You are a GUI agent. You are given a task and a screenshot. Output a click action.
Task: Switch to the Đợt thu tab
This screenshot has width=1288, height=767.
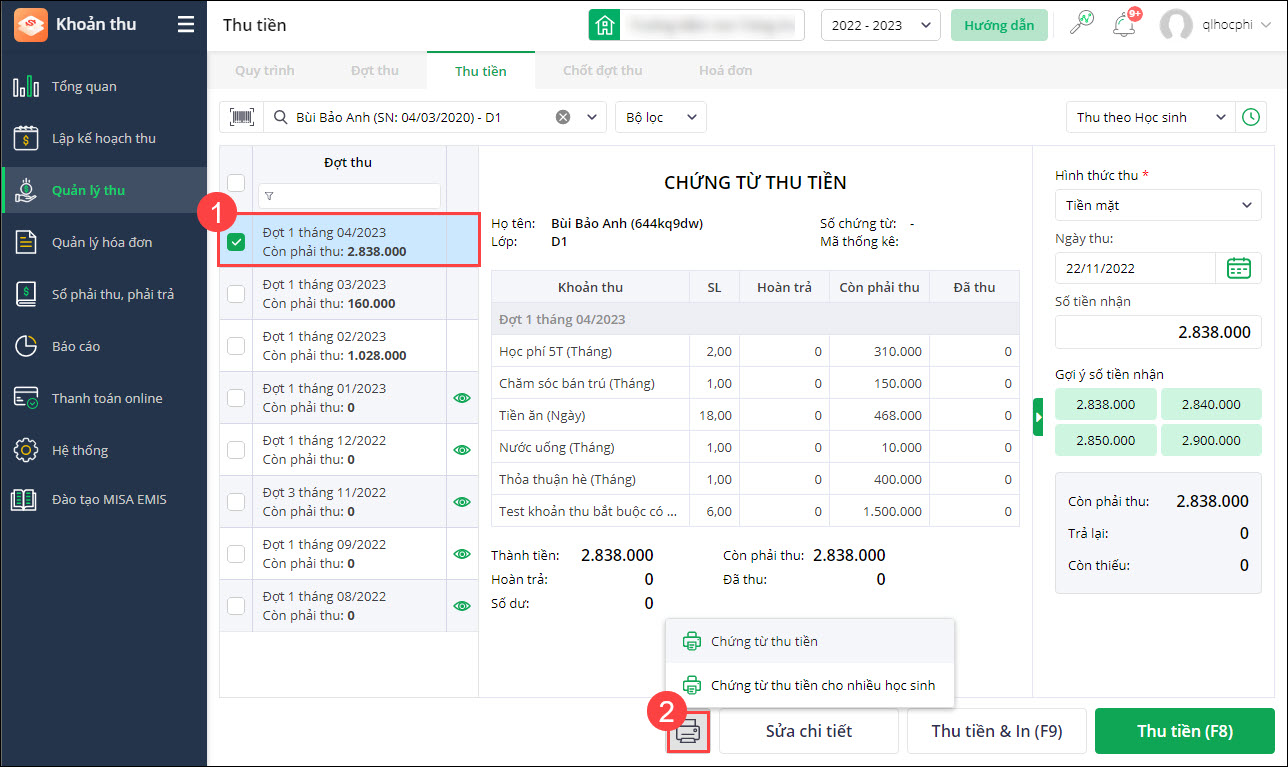(x=375, y=71)
